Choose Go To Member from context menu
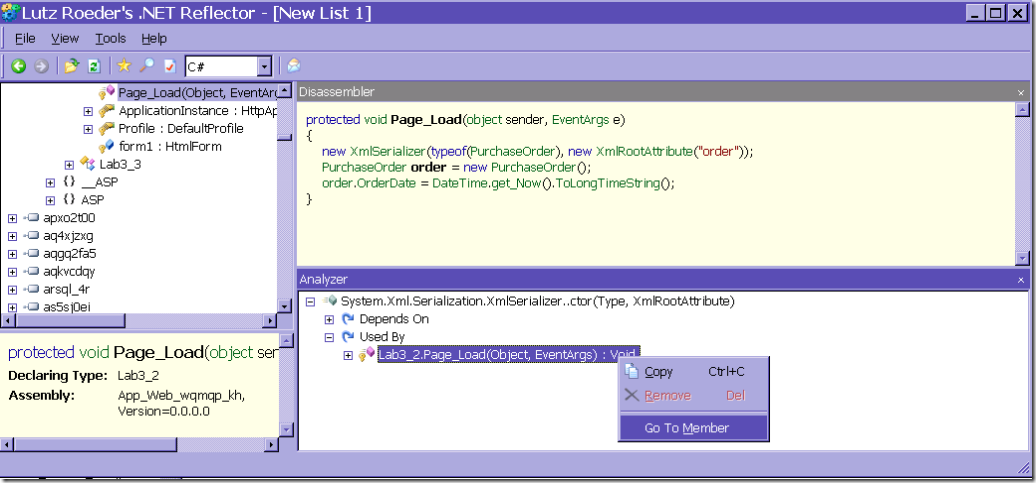 [x=694, y=428]
